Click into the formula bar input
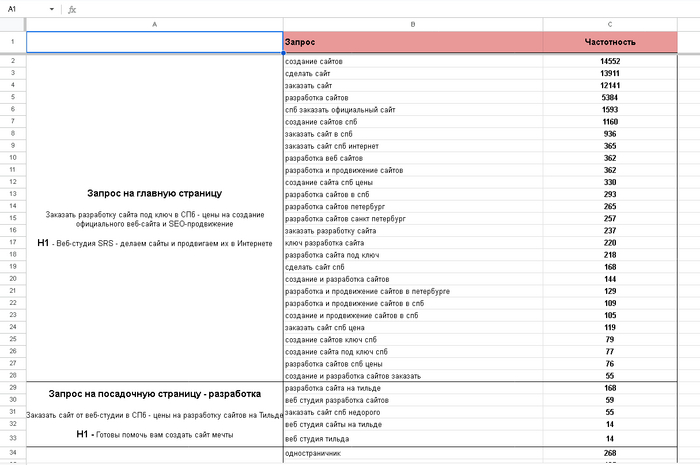This screenshot has width=700, height=465. coord(380,9)
